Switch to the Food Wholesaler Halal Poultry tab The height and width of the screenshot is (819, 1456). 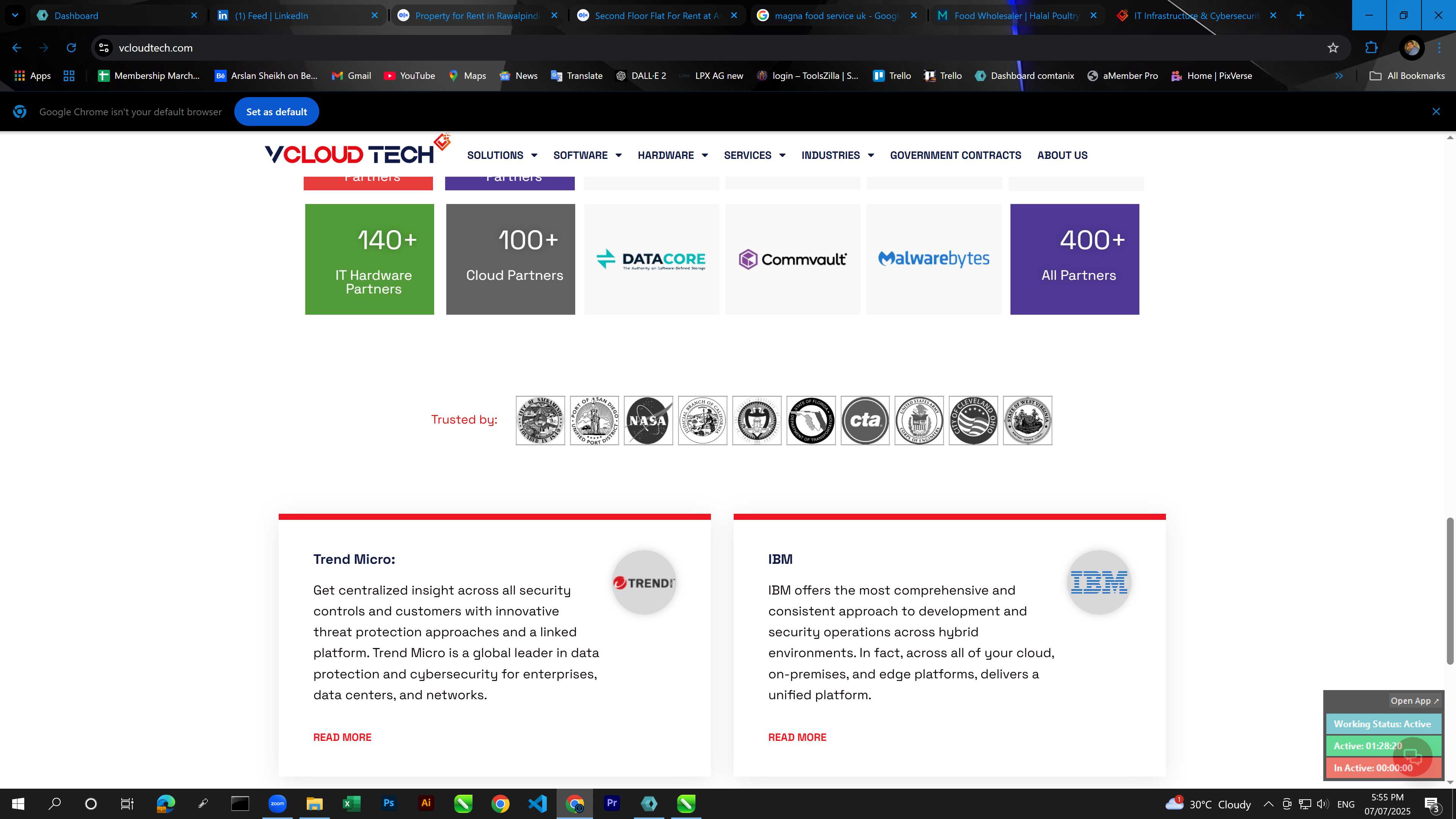(x=1016, y=15)
